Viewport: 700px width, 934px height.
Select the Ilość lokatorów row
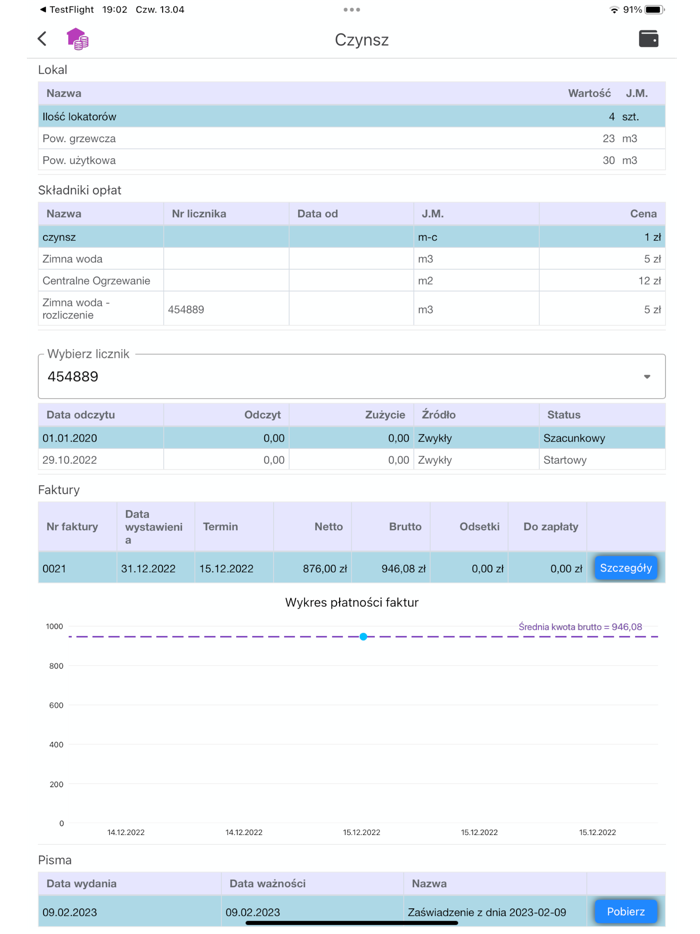click(x=351, y=117)
